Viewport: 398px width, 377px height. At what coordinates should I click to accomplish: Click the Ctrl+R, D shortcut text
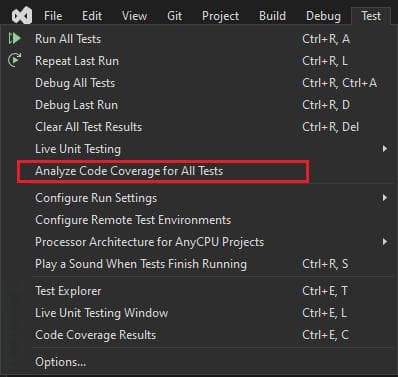click(x=326, y=105)
